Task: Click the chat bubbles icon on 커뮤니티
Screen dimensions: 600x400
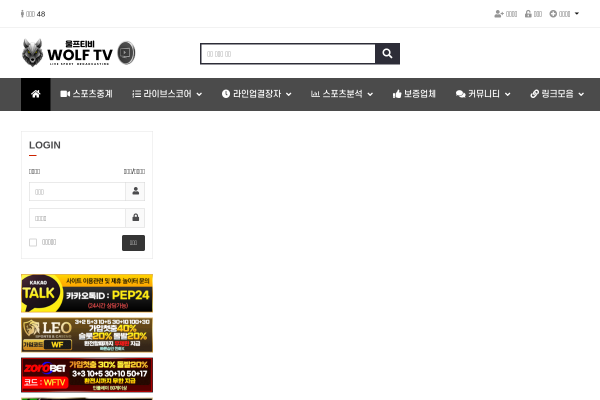Action: click(461, 94)
